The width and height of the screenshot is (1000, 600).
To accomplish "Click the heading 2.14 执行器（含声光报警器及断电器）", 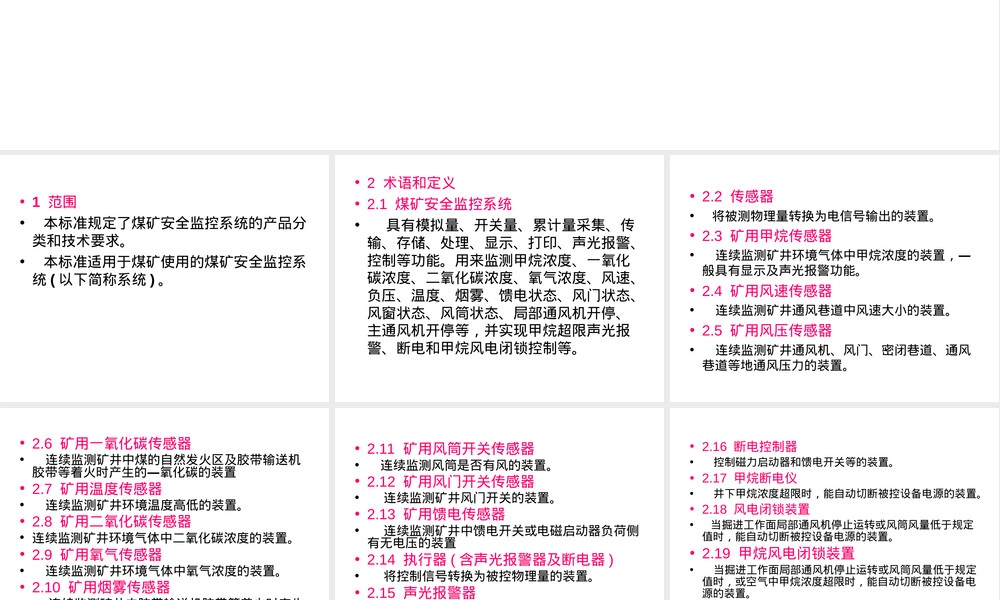I will (x=490, y=560).
